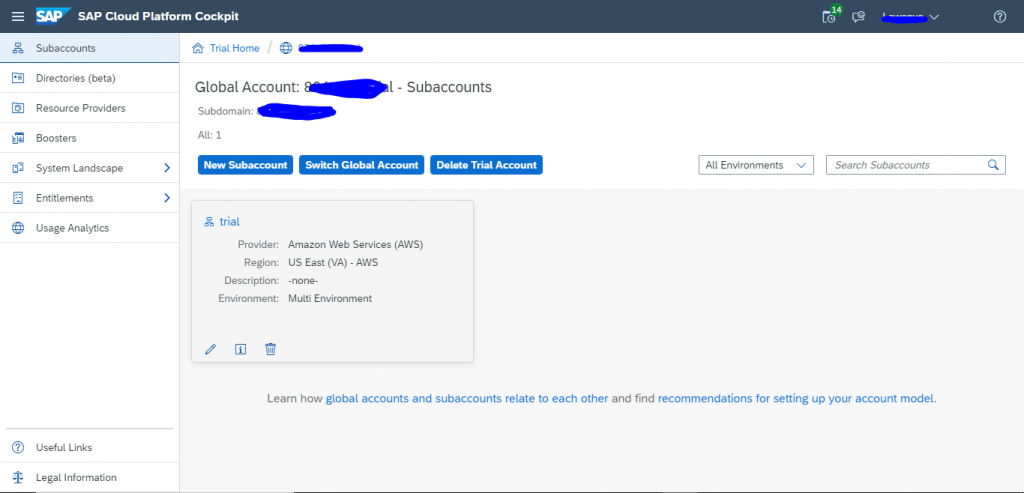This screenshot has width=1024, height=493.
Task: Open Usage Analytics in sidebar
Action: tap(89, 229)
